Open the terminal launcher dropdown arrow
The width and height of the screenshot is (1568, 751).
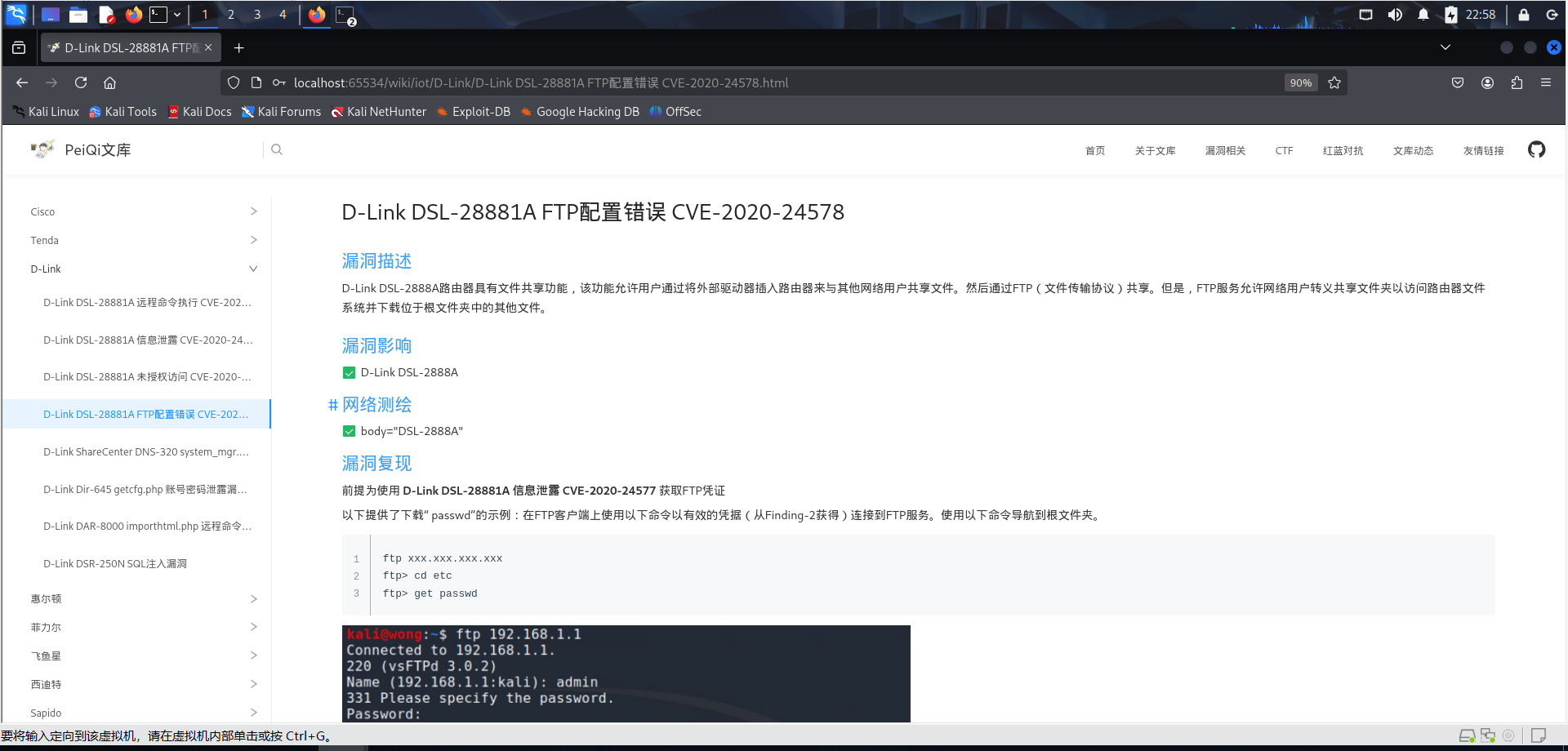[x=177, y=15]
